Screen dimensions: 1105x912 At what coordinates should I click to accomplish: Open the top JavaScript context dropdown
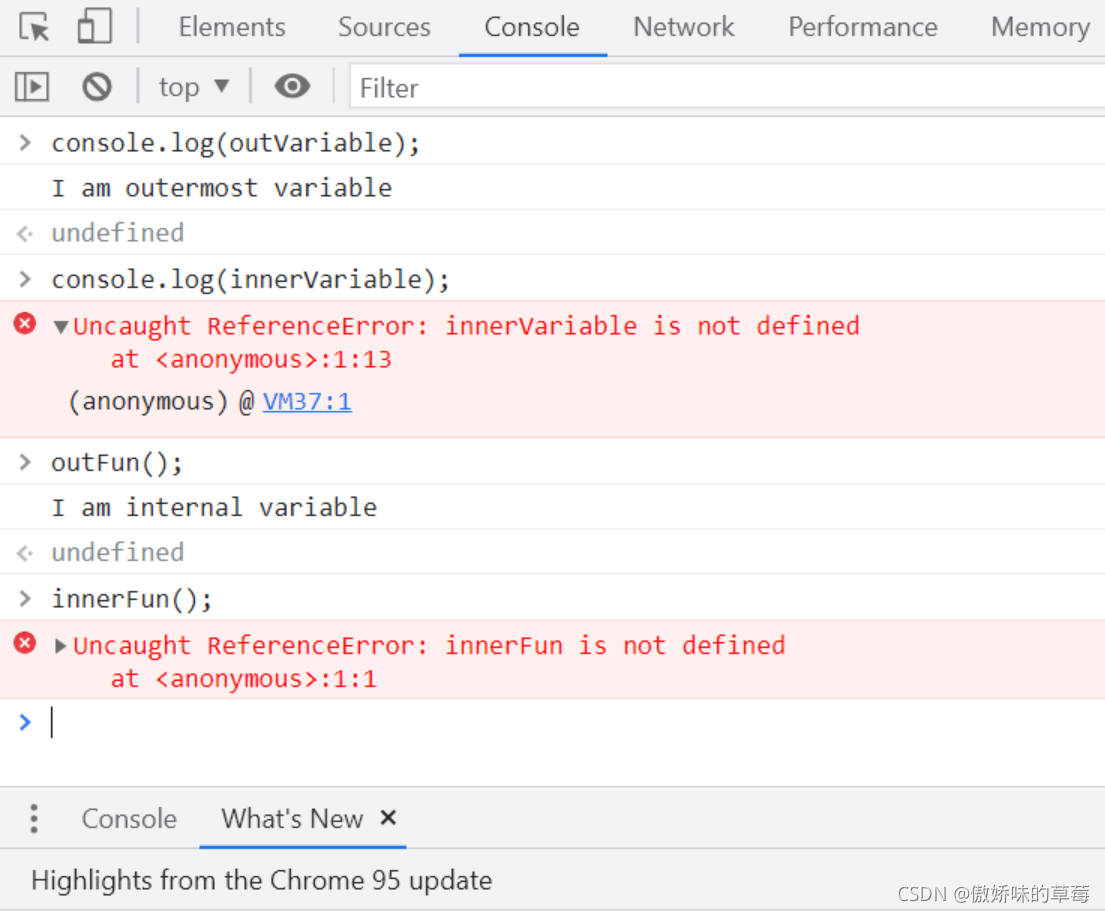click(x=194, y=87)
